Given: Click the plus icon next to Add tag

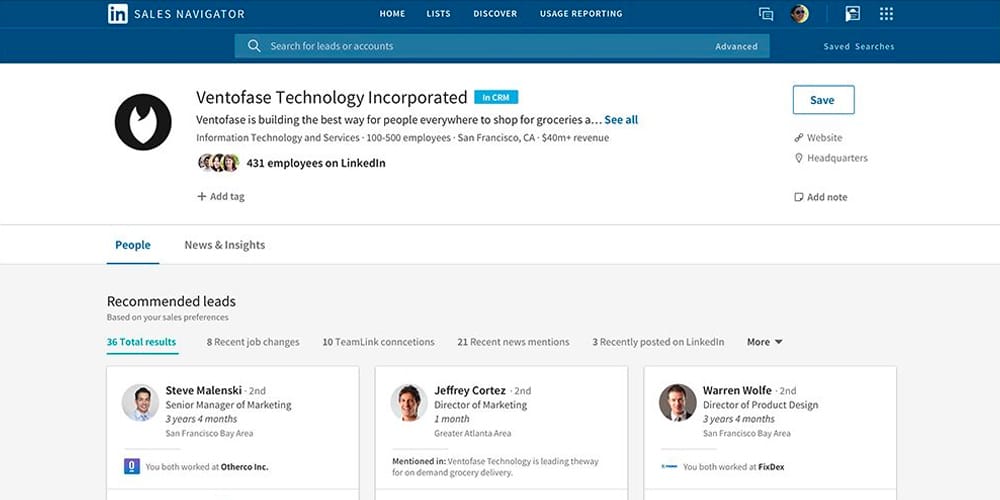Looking at the screenshot, I should coord(202,196).
